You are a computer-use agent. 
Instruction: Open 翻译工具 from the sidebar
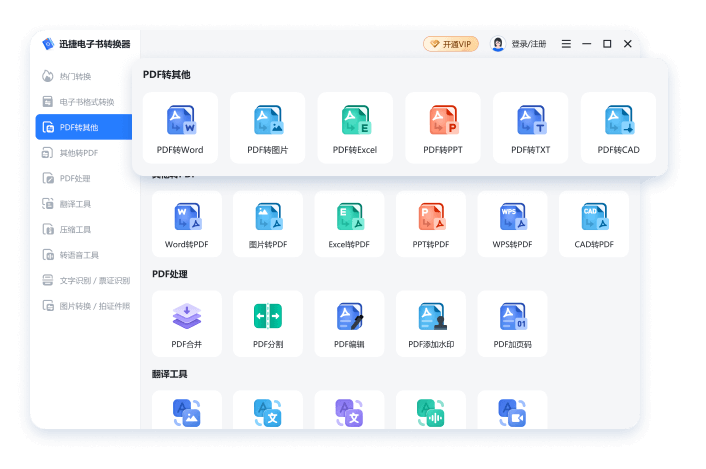coord(75,204)
